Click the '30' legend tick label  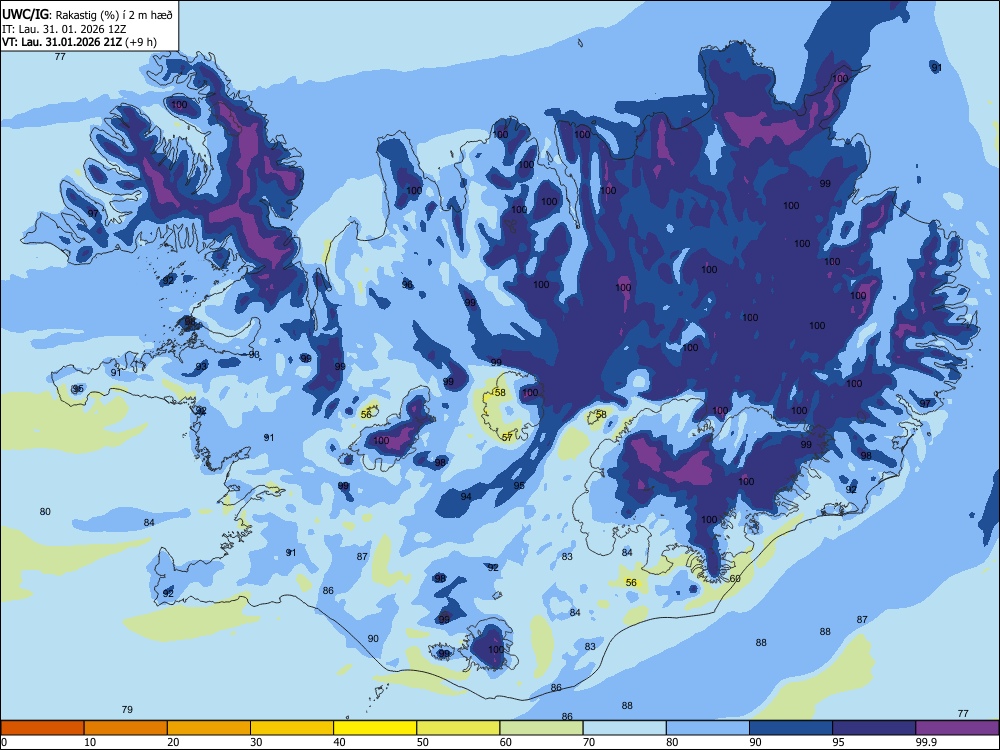coord(256,742)
